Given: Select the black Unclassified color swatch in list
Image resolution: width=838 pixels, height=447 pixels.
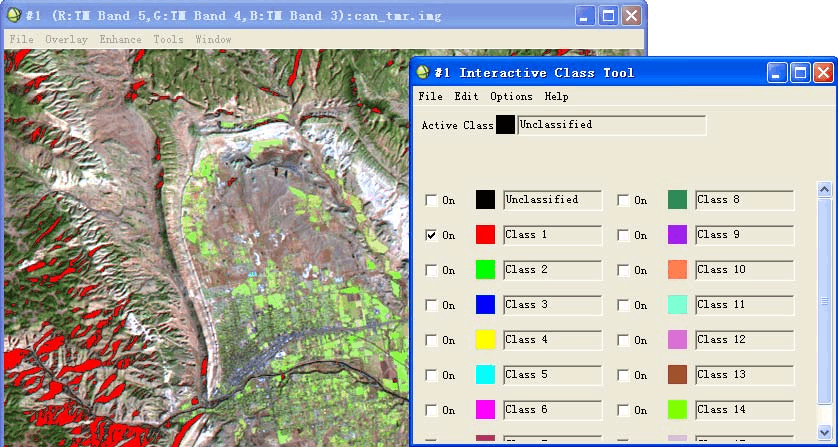Looking at the screenshot, I should pos(485,199).
